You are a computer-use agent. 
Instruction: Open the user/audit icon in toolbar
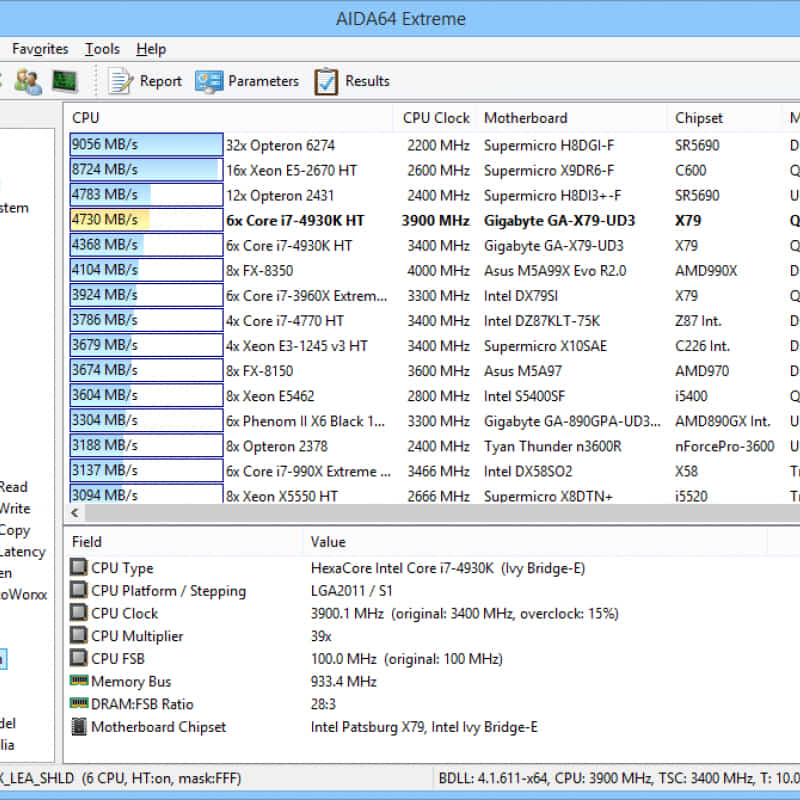pos(28,81)
